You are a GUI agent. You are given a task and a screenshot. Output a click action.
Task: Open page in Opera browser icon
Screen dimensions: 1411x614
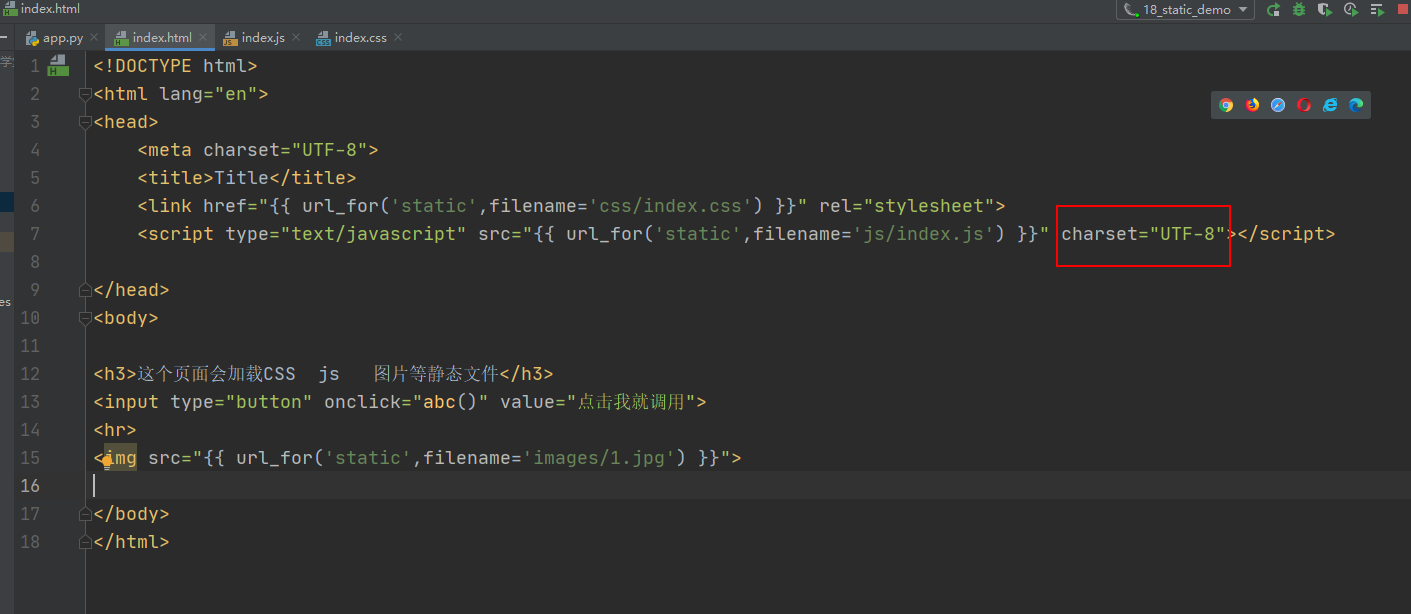[x=1304, y=105]
